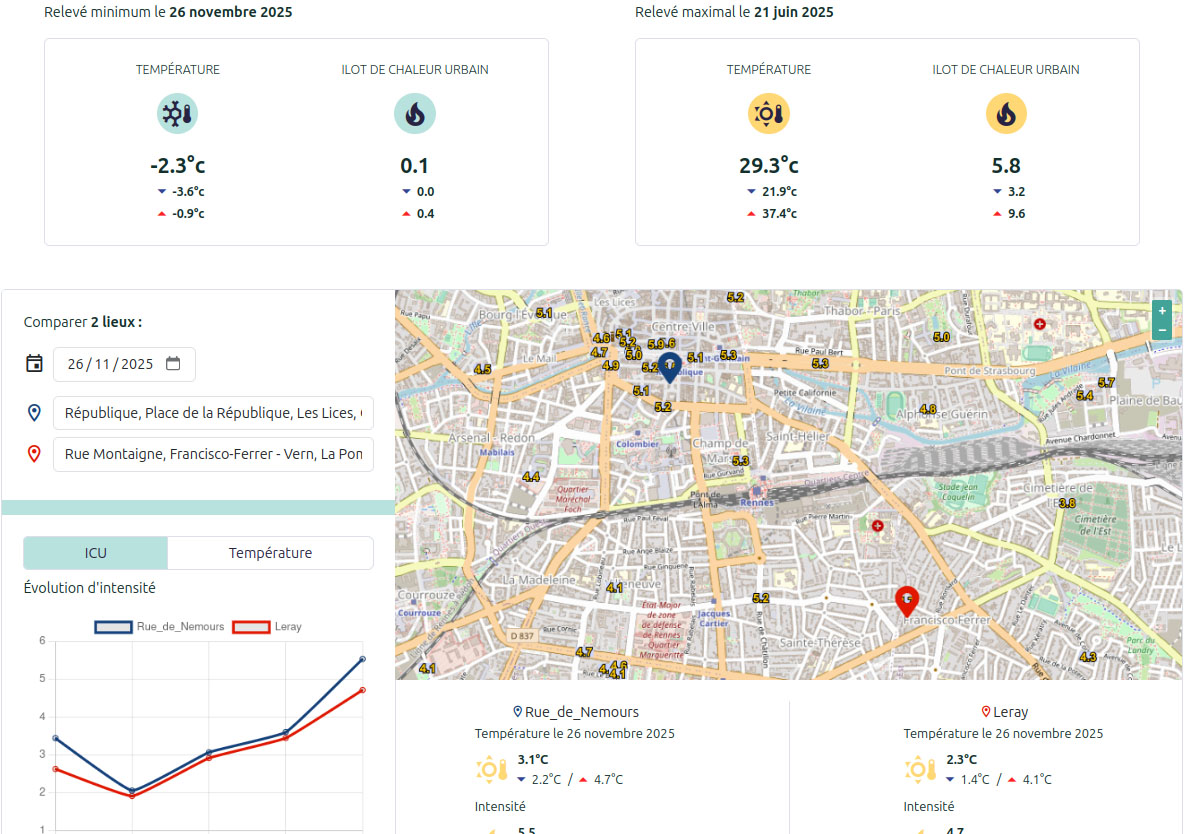Click the calendar icon left of date field
The width and height of the screenshot is (1189, 834).
pyautogui.click(x=35, y=364)
